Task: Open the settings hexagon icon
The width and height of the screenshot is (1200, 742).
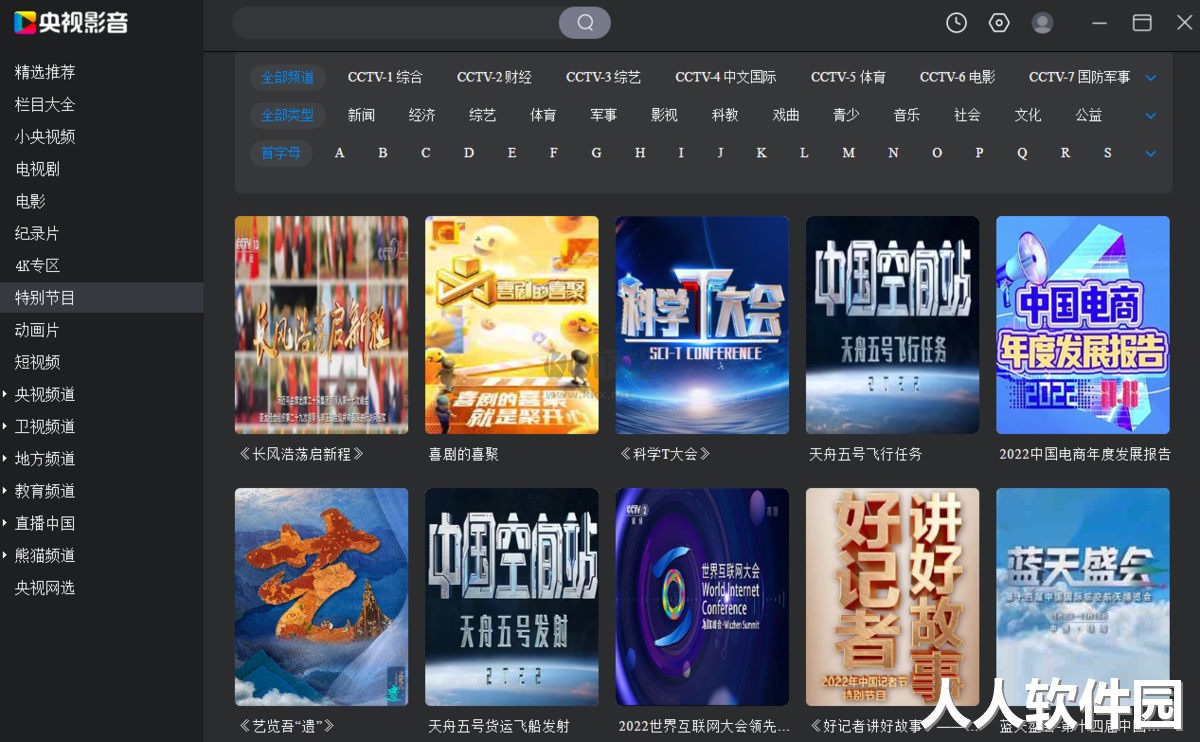Action: (x=999, y=23)
